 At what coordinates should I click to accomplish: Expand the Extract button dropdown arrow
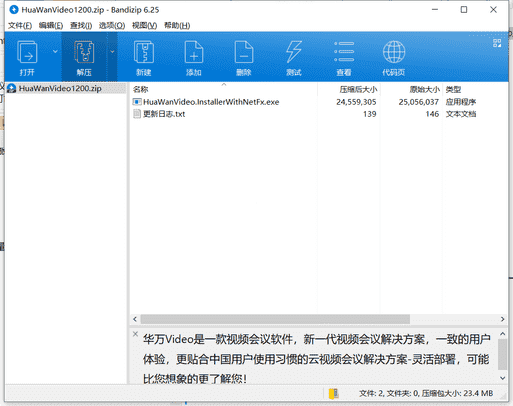coord(112,52)
